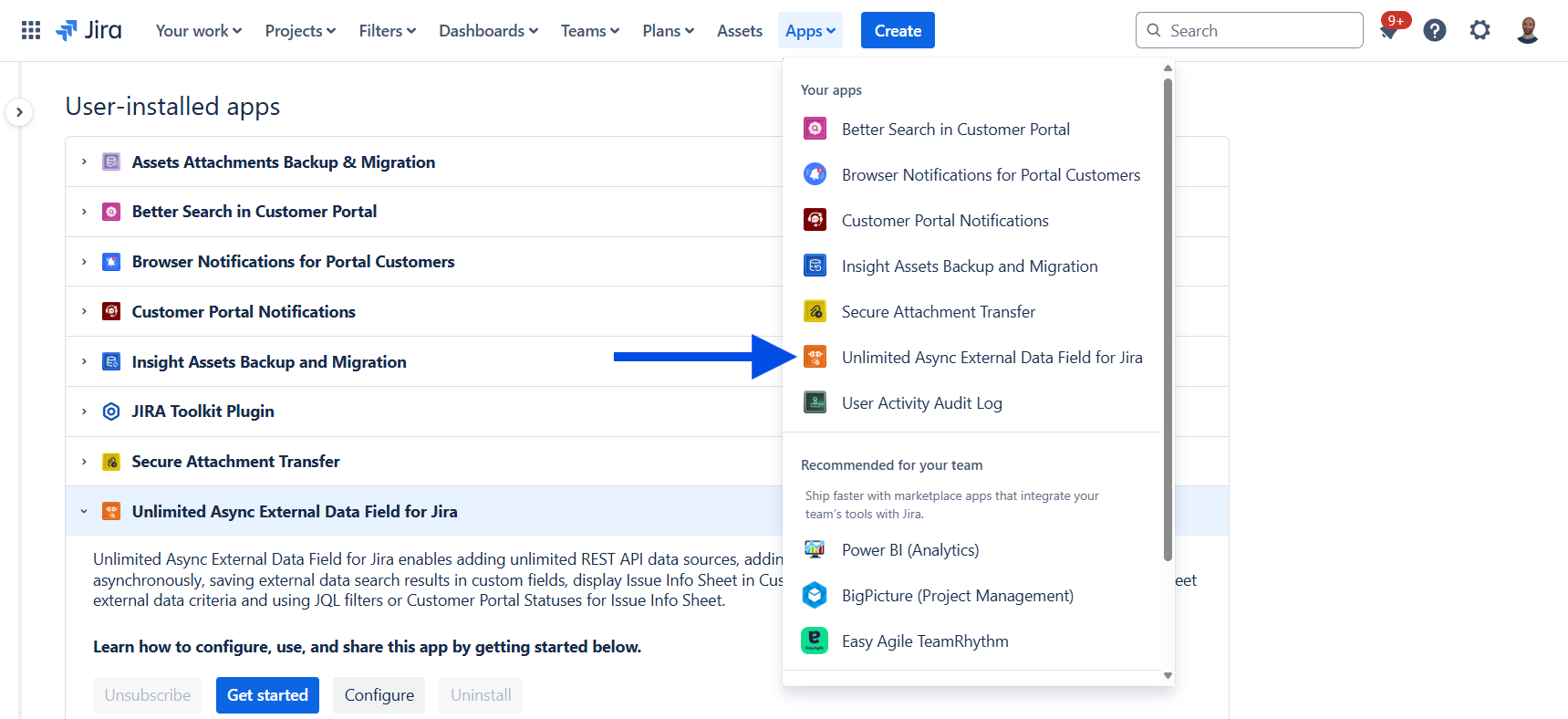The width and height of the screenshot is (1568, 719).
Task: Open the user profile avatar
Action: click(1528, 30)
